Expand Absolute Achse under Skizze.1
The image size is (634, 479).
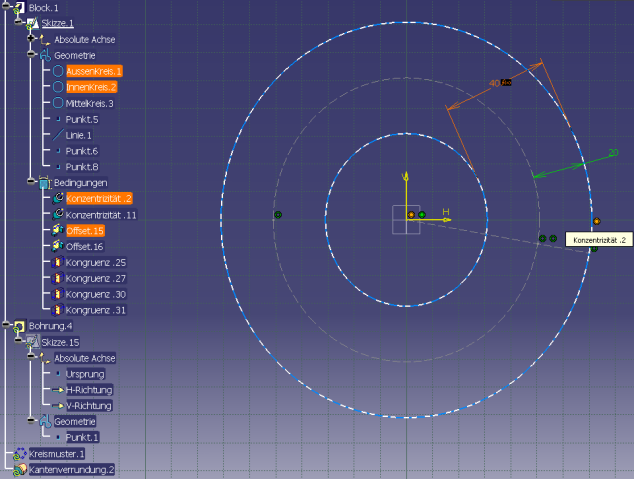click(x=32, y=39)
